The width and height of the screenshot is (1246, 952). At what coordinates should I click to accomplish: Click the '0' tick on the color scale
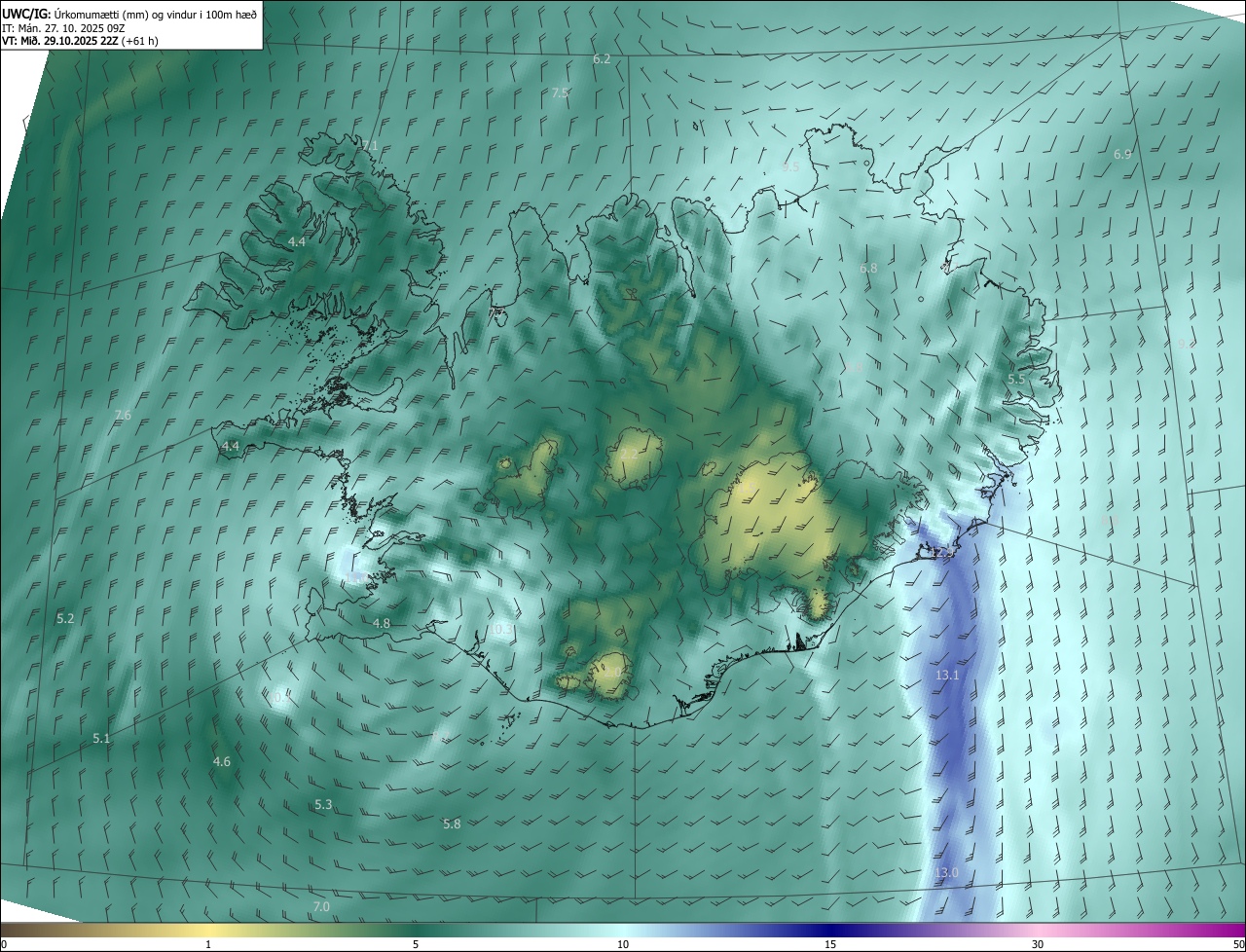tap(4, 945)
